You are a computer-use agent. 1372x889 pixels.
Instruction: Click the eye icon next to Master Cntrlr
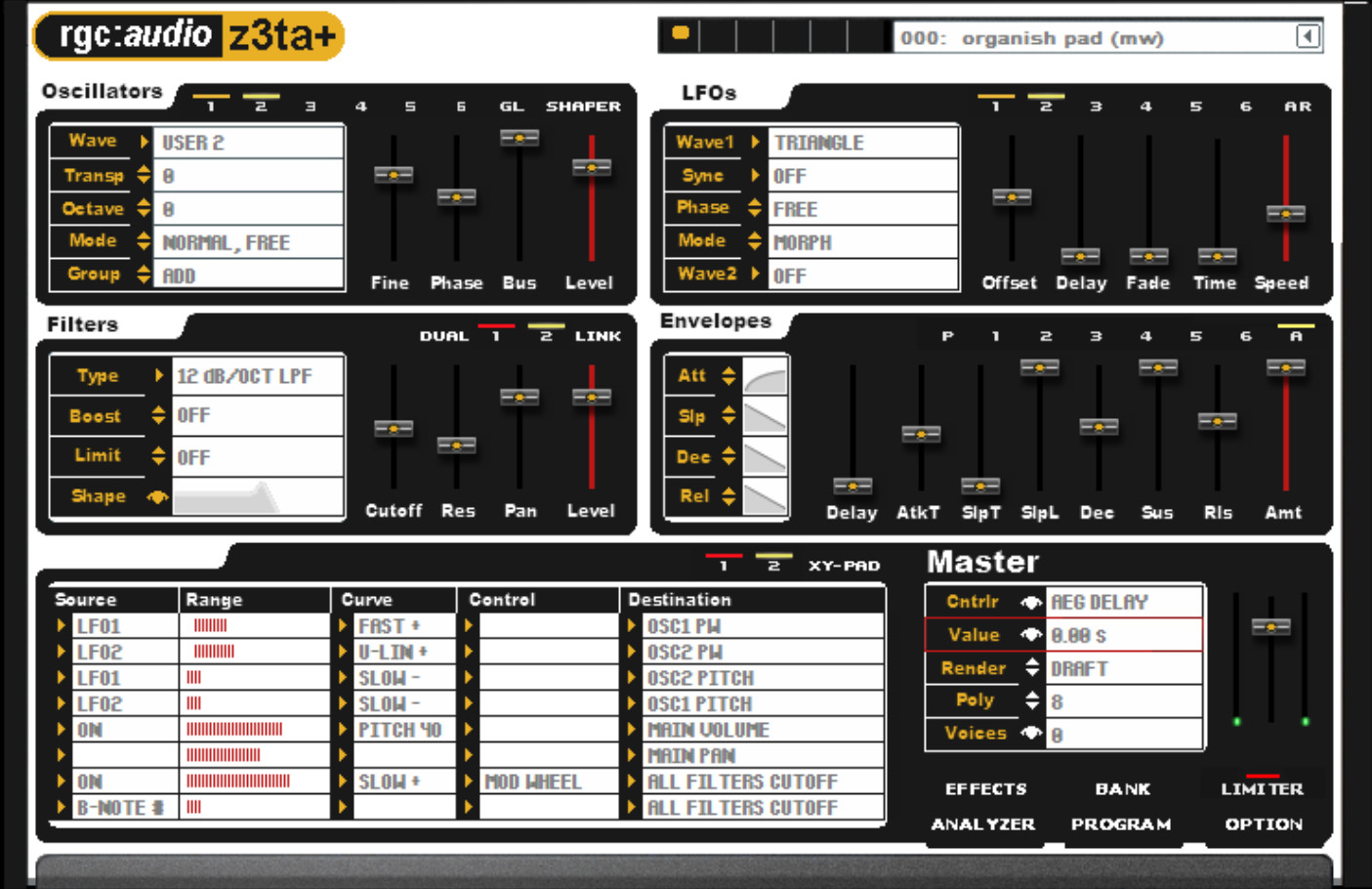(1031, 602)
